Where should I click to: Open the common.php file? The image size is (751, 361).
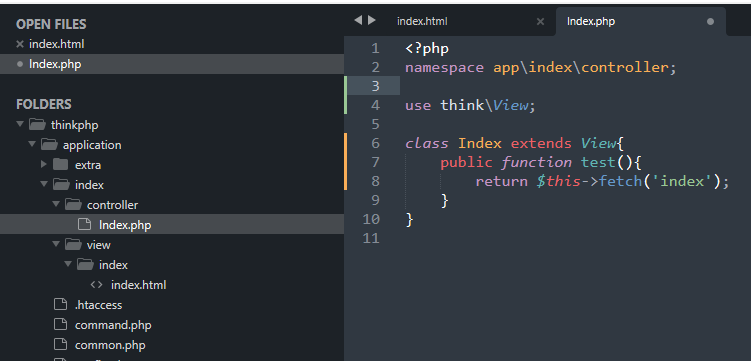[110, 345]
